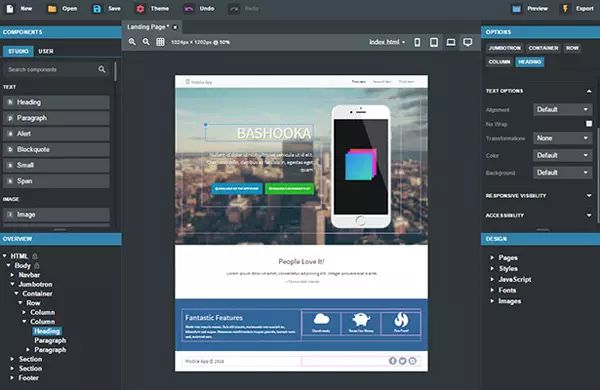This screenshot has height=390, width=600.
Task: Click the Twitter icon in page footer
Action: pyautogui.click(x=402, y=361)
